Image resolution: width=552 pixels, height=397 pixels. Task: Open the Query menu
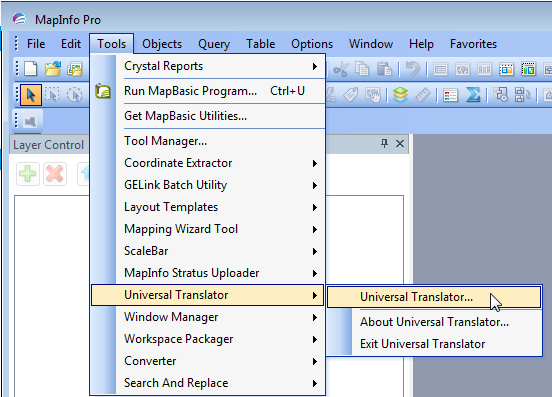[x=214, y=44]
